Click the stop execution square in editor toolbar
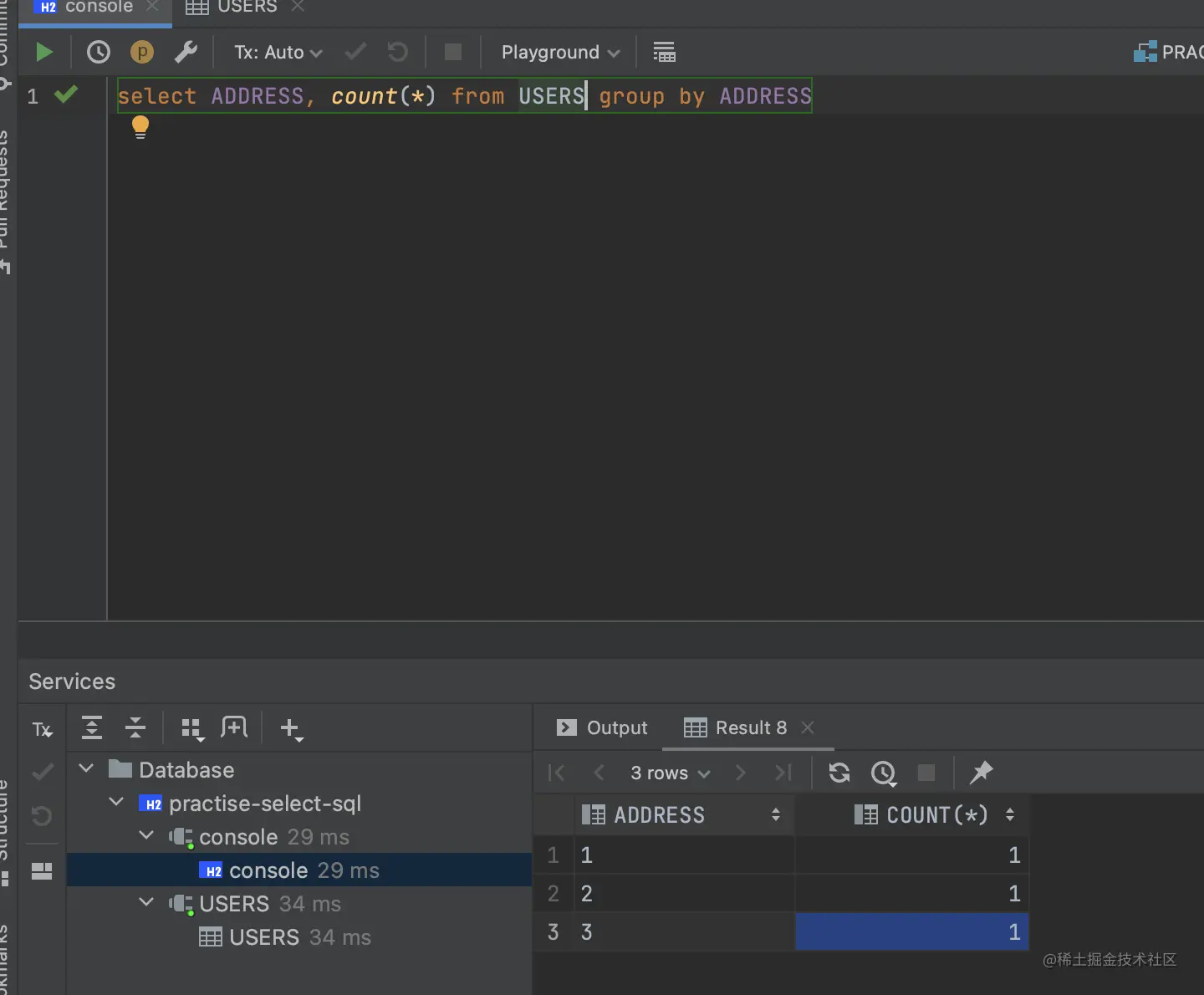Image resolution: width=1204 pixels, height=995 pixels. pyautogui.click(x=453, y=52)
